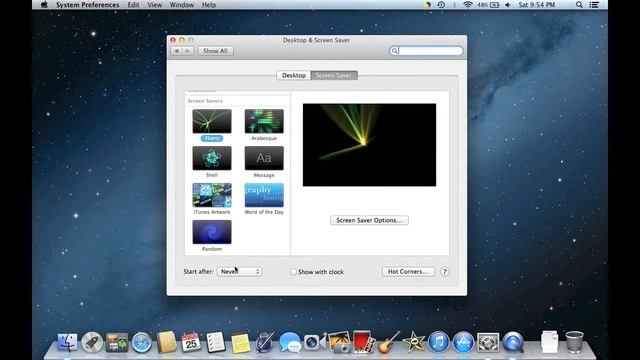The image size is (640, 360).
Task: Open Calendar icon showing 25
Action: tap(191, 342)
